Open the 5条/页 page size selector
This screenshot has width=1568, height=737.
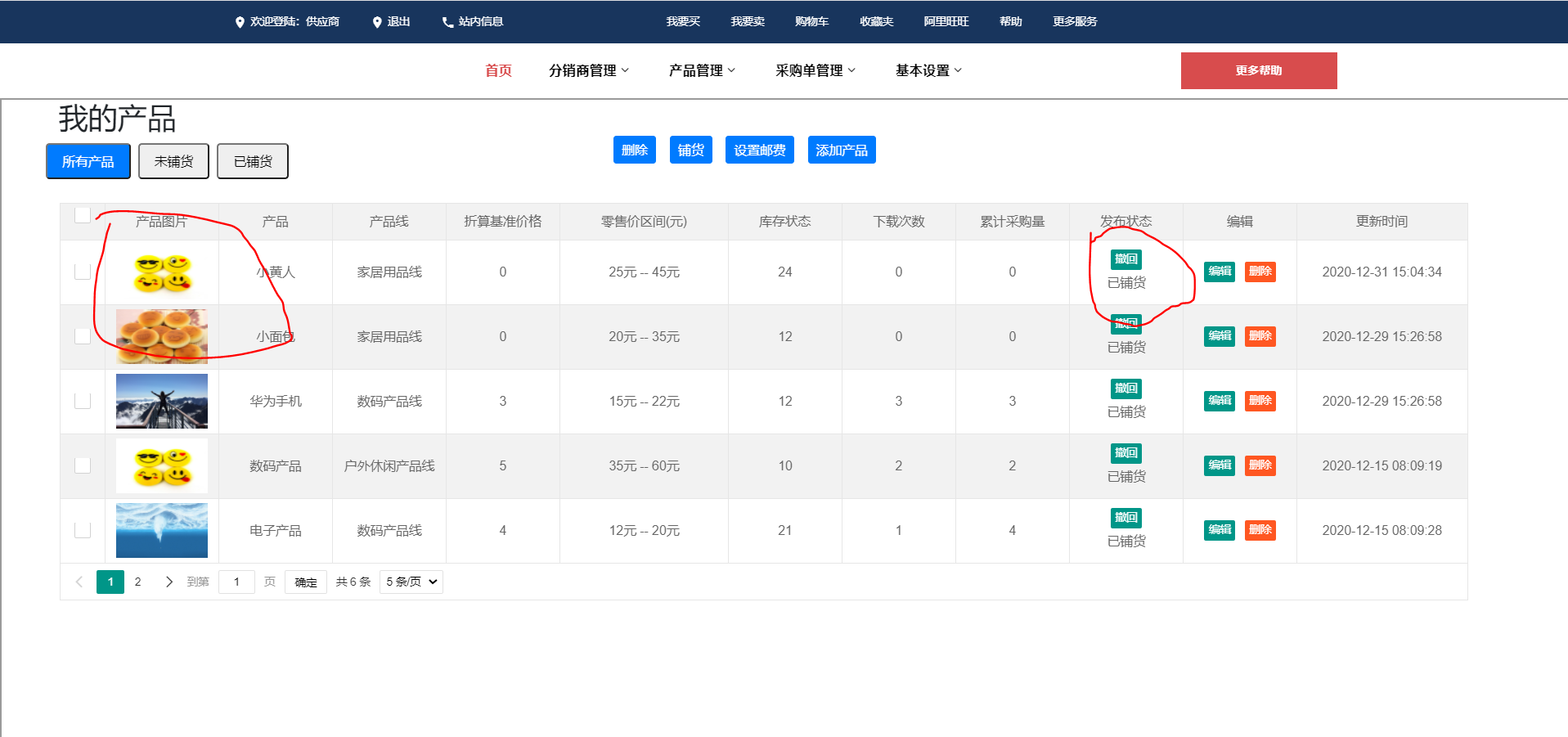411,582
